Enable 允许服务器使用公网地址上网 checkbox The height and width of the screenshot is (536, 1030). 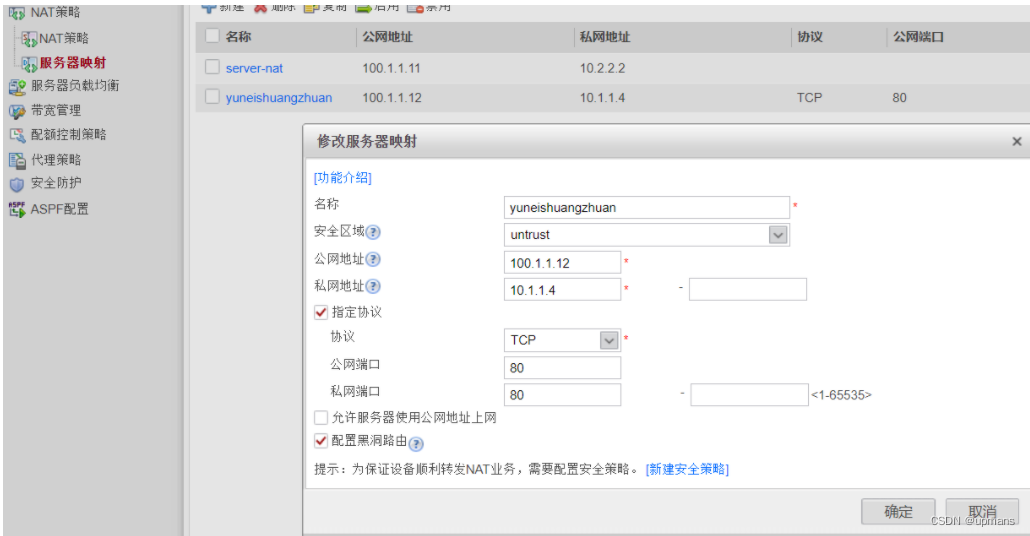tap(321, 417)
